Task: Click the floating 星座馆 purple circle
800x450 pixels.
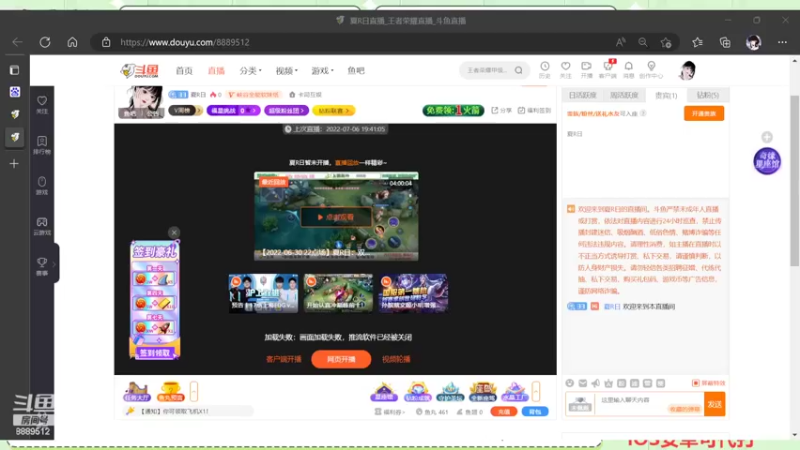Action: point(767,161)
